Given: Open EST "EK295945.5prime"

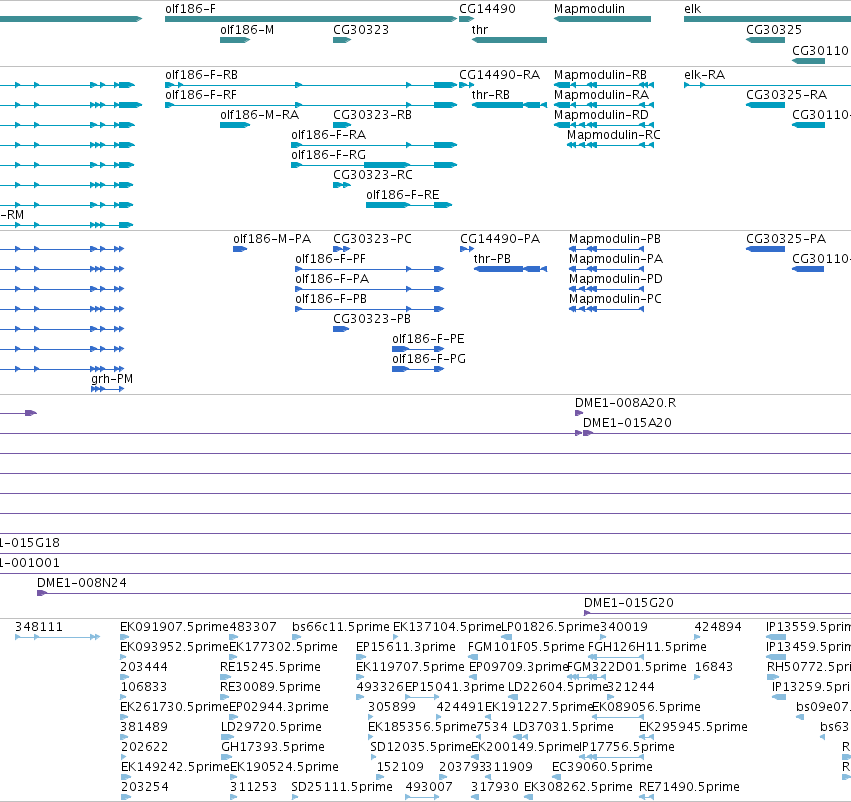Looking at the screenshot, I should click(x=693, y=727).
